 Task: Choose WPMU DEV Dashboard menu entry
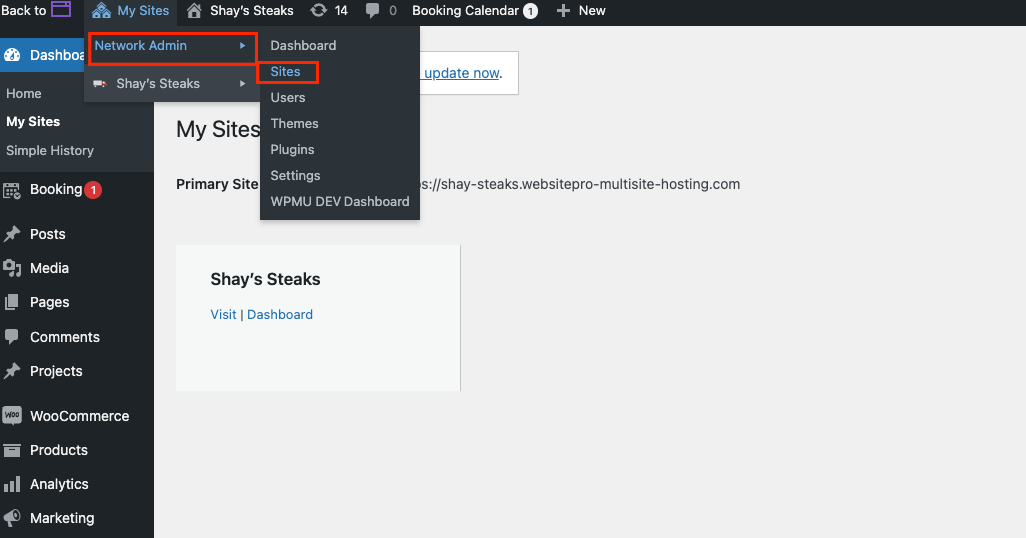click(339, 201)
